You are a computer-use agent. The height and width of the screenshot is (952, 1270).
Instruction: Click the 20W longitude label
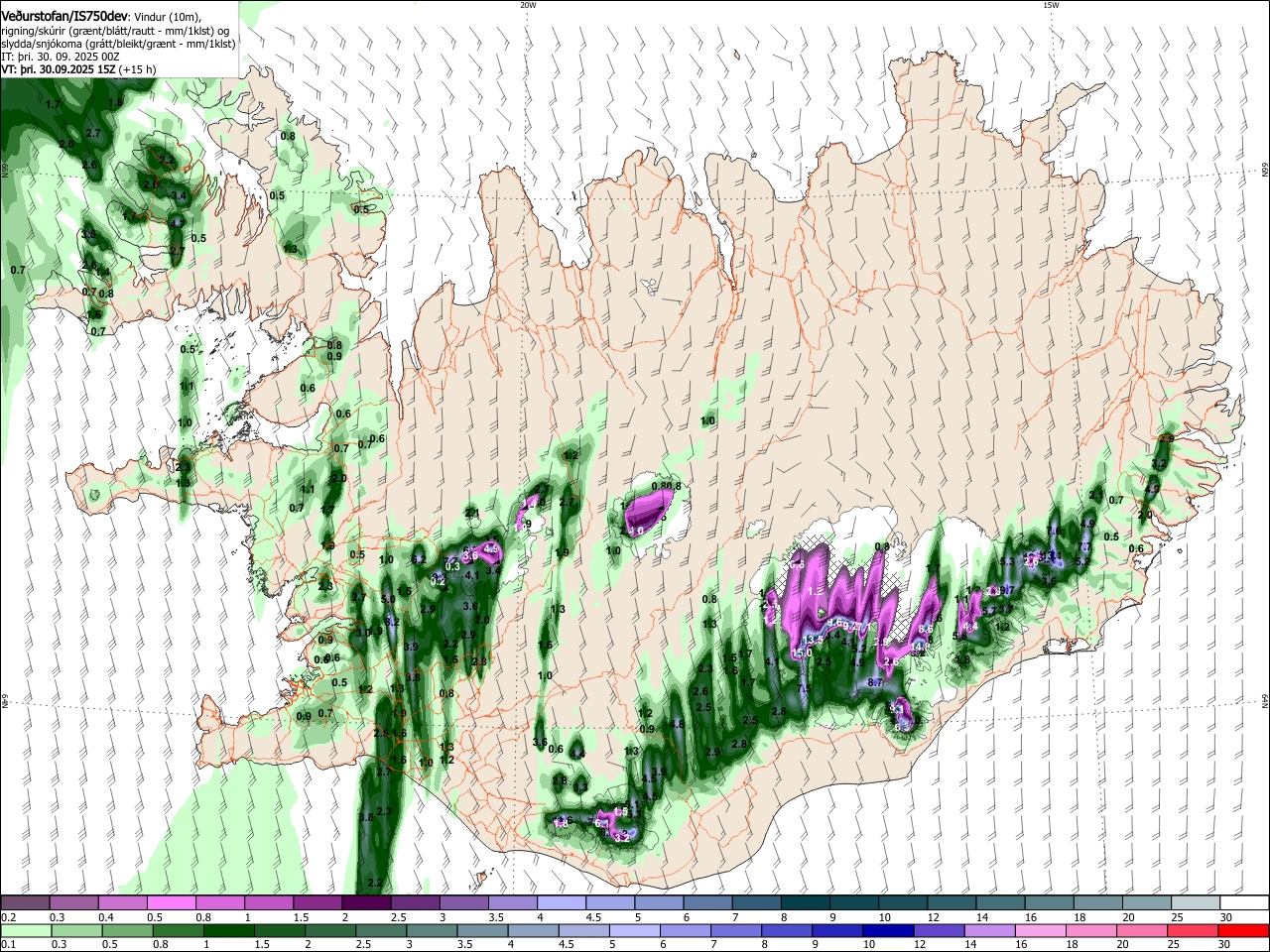coord(528,5)
